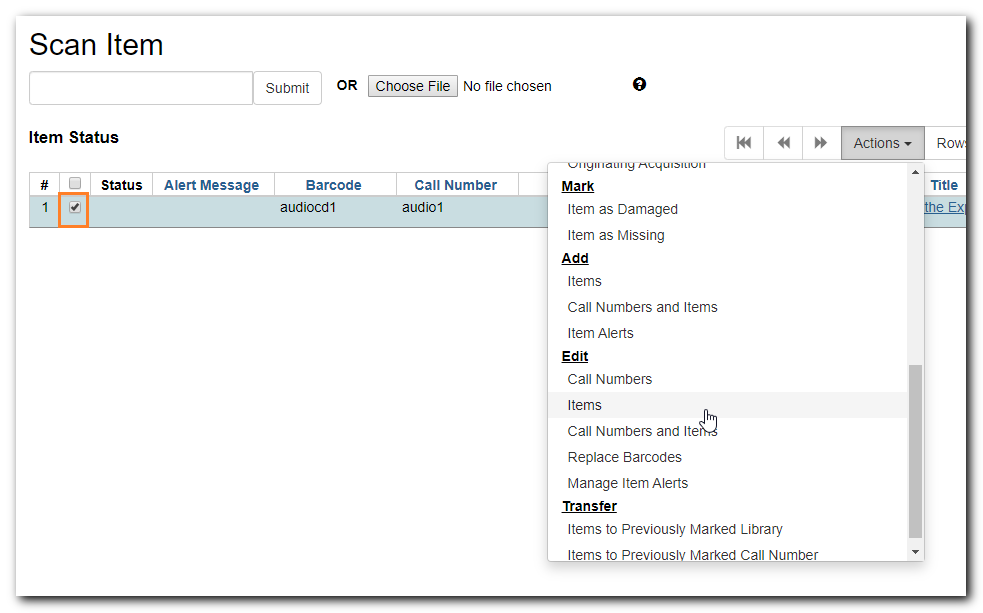Sort by Call Number column header
The width and height of the screenshot is (983, 613).
[455, 185]
